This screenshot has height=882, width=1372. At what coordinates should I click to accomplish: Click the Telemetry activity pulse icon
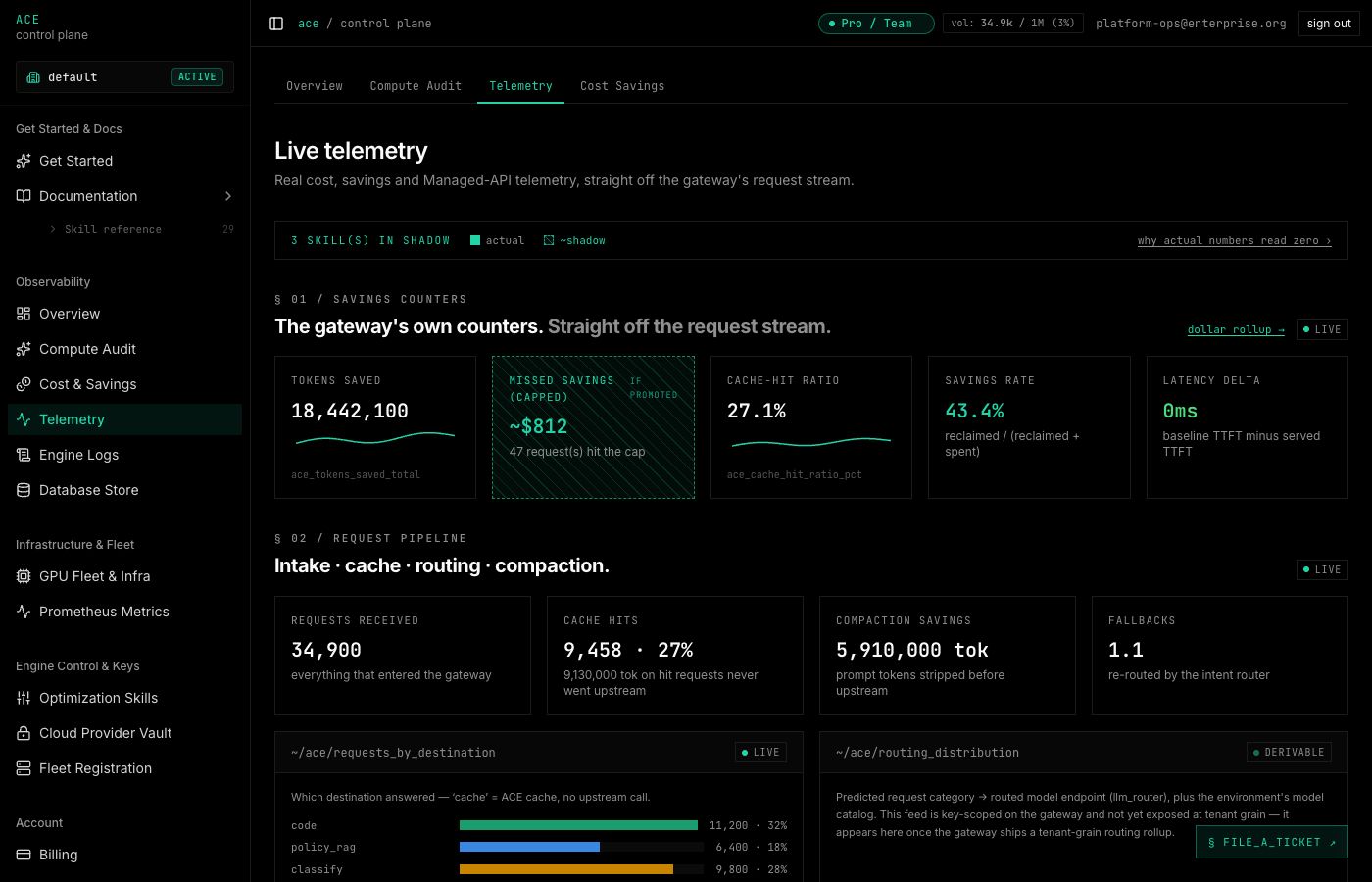(24, 419)
